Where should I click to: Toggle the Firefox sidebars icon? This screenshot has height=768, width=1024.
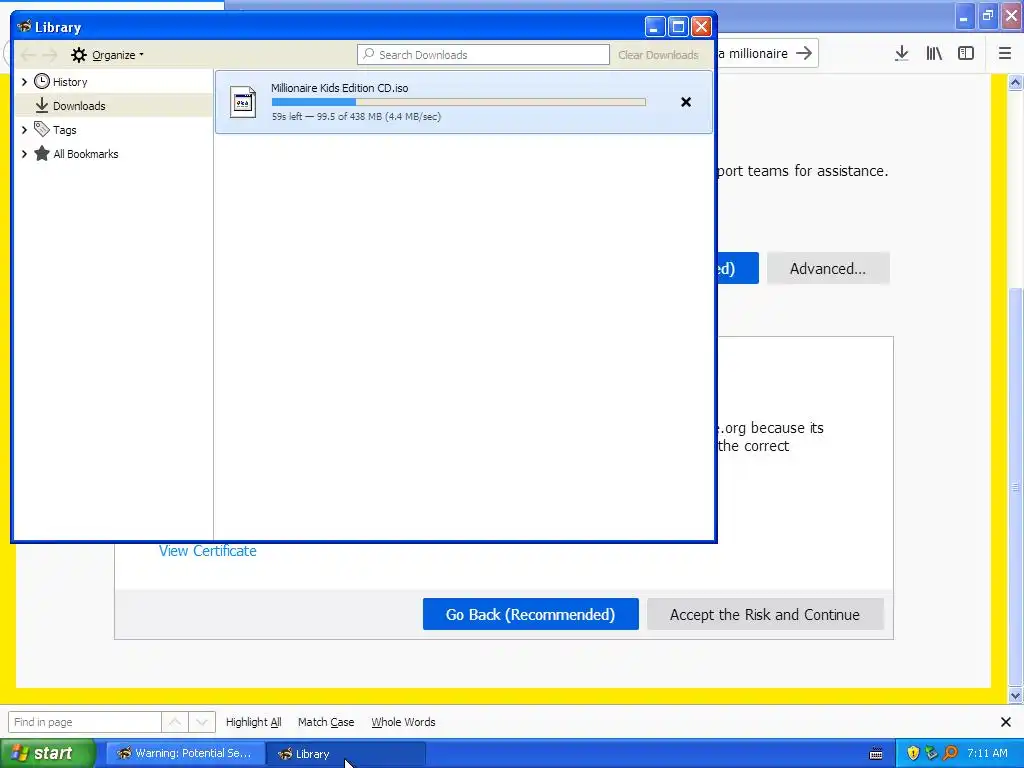coord(966,54)
